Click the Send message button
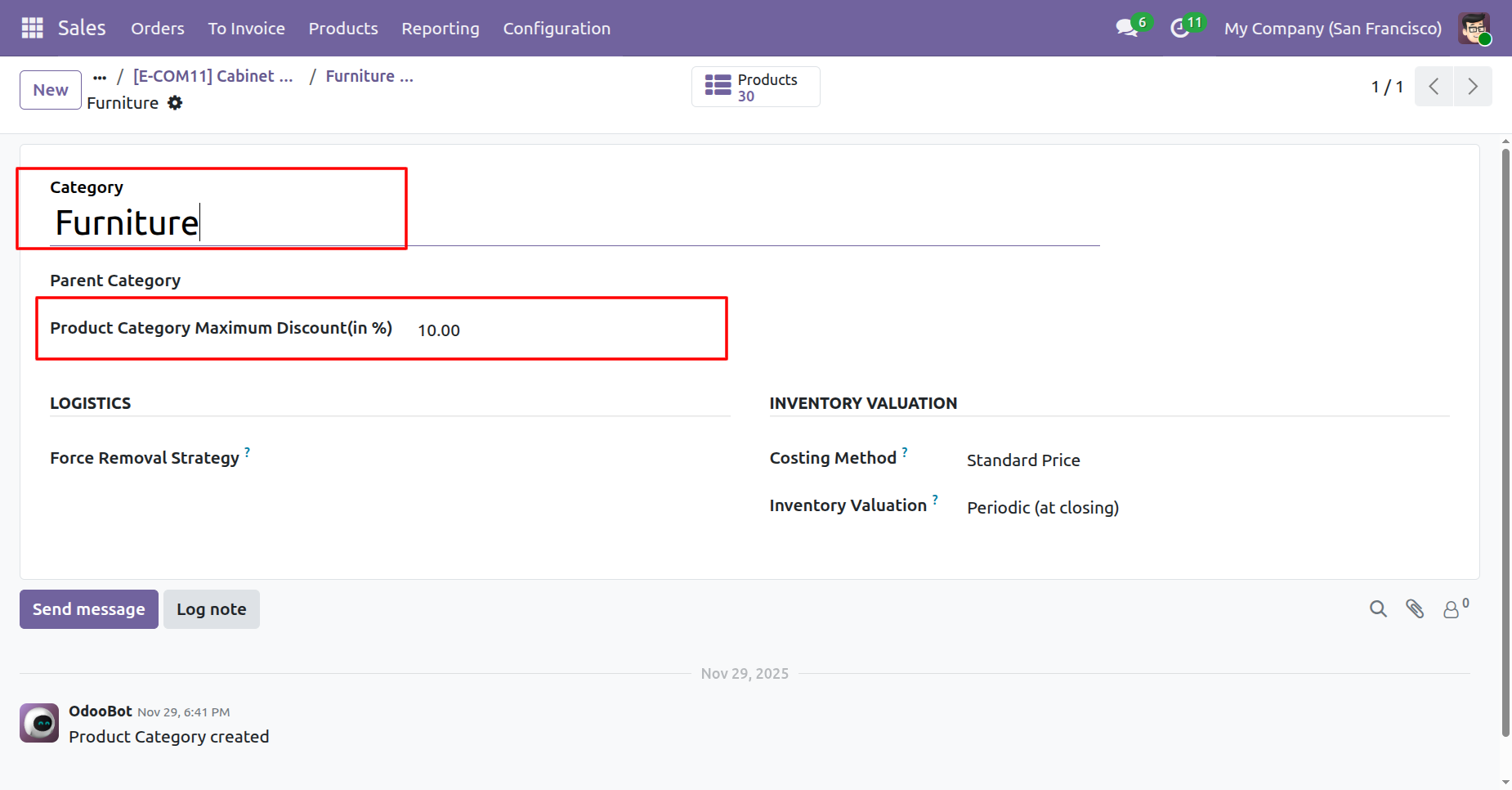 89,609
